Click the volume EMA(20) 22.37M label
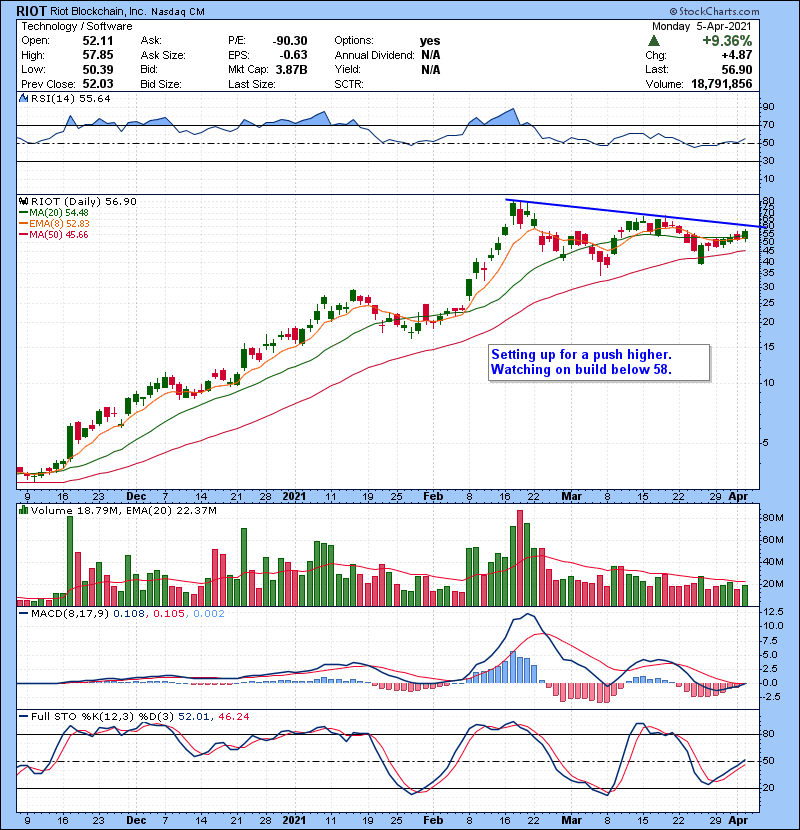 (x=174, y=510)
